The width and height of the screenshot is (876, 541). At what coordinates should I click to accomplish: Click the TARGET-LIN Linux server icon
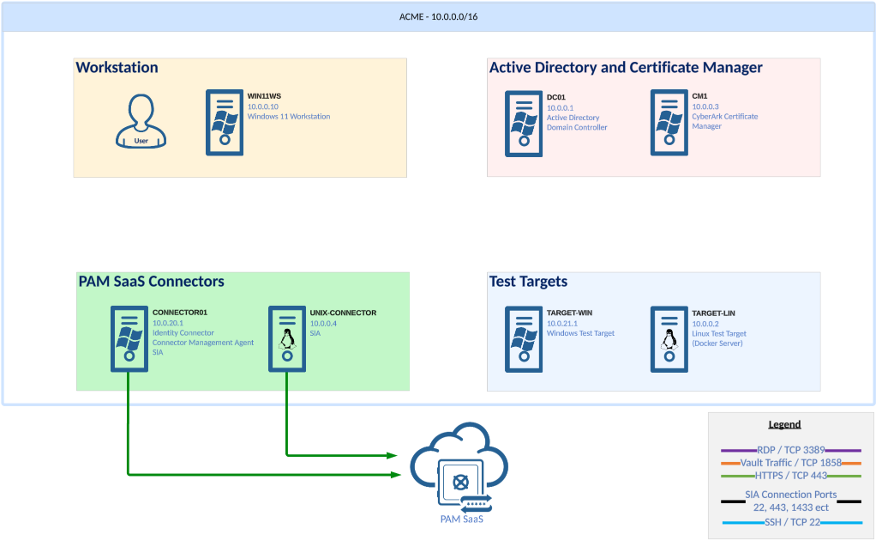(x=669, y=339)
